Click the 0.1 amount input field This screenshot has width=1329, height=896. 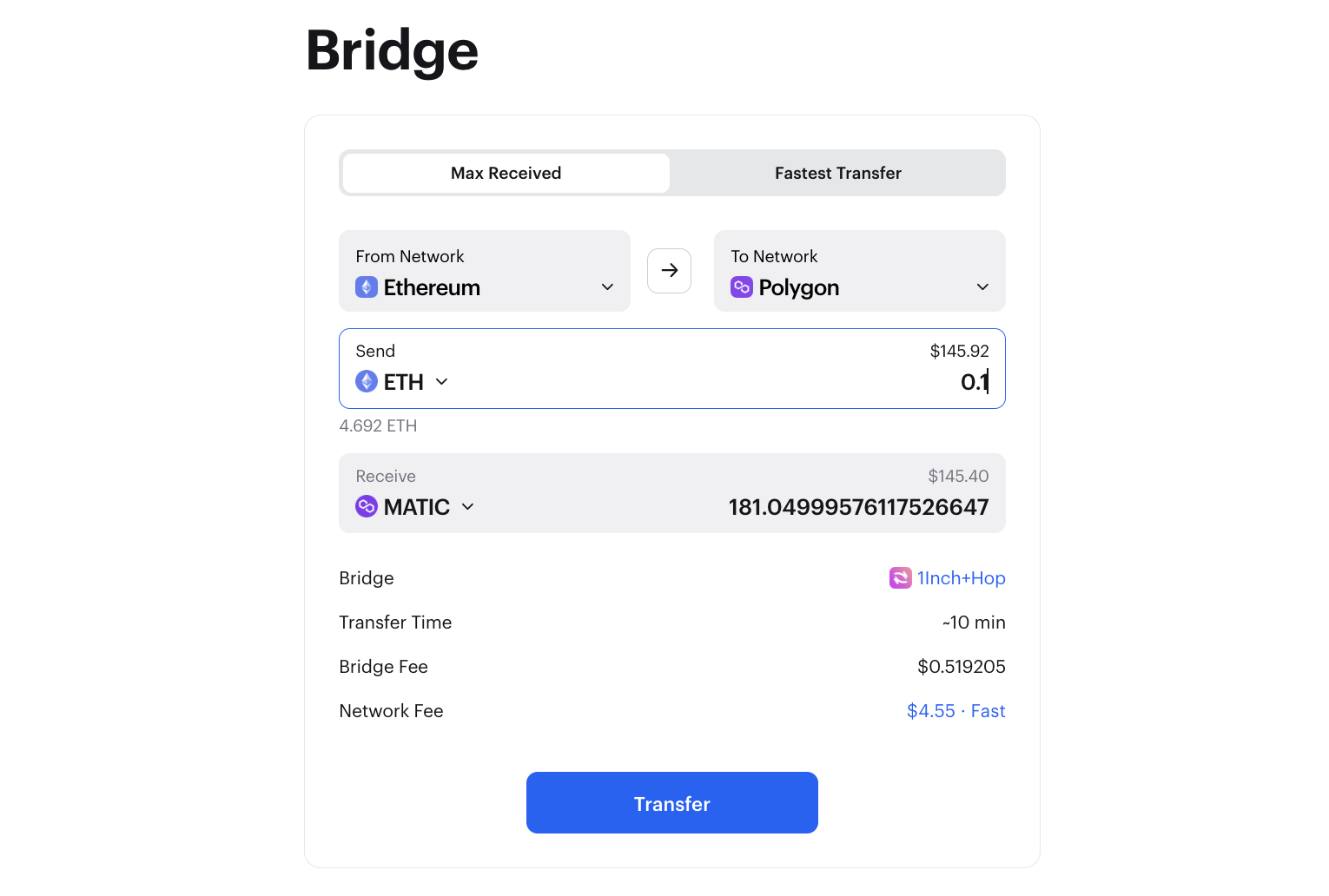click(x=955, y=381)
